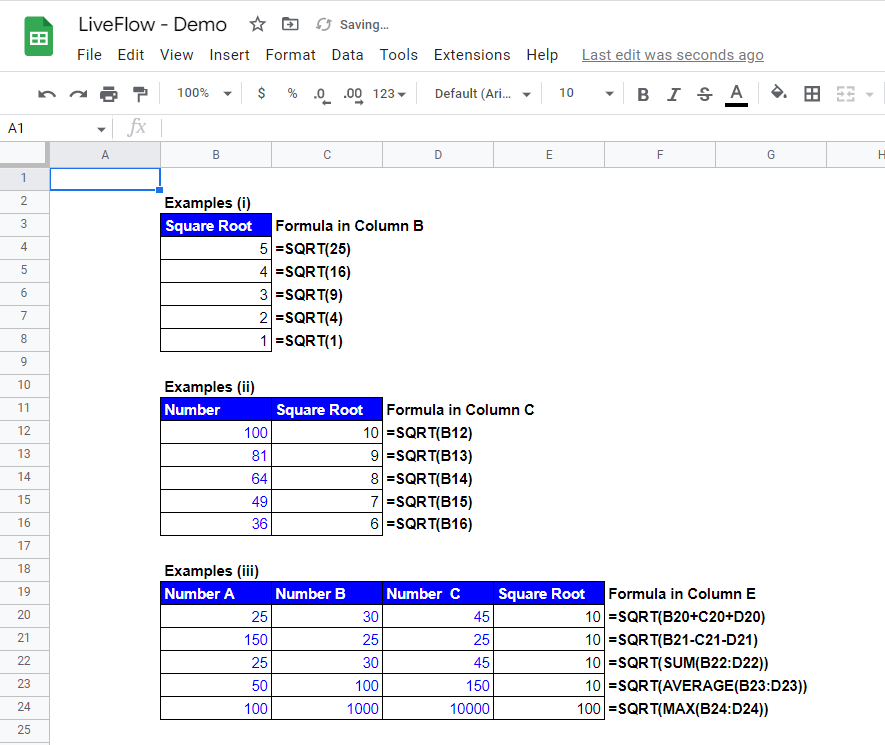This screenshot has width=885, height=745.
Task: Open the Extensions menu
Action: 472,55
